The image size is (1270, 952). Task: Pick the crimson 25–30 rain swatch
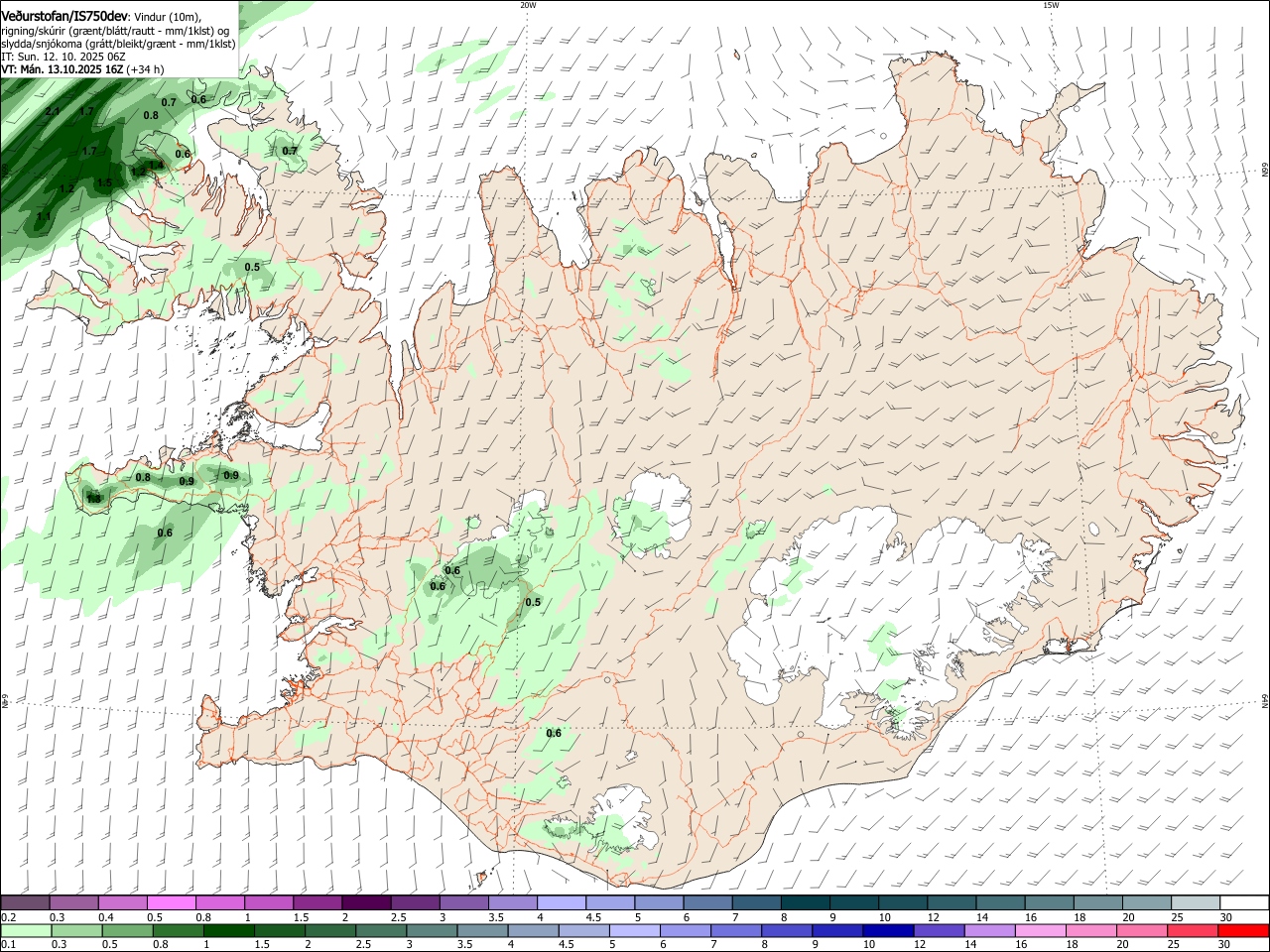pyautogui.click(x=1192, y=930)
